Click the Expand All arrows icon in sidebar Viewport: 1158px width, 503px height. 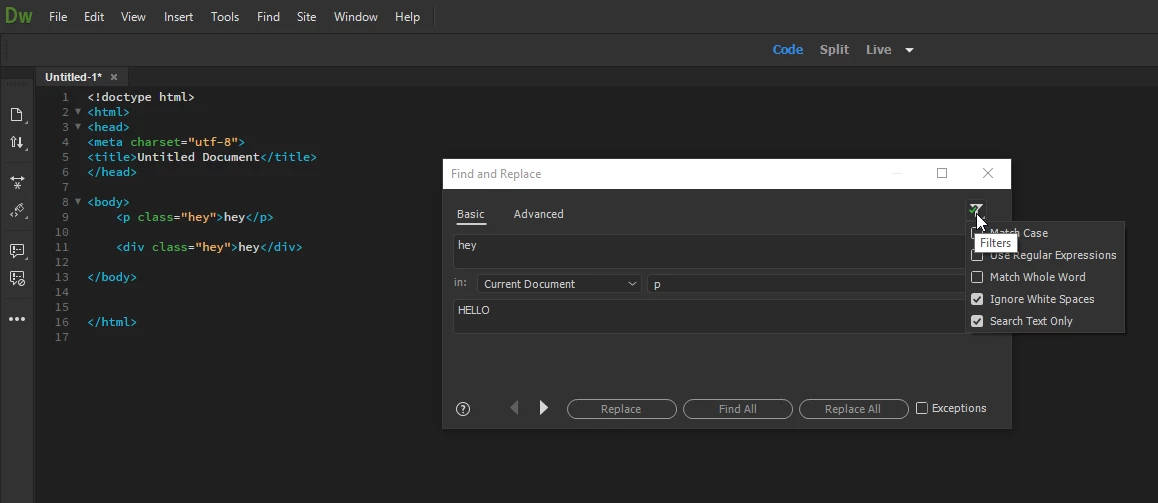tap(16, 182)
